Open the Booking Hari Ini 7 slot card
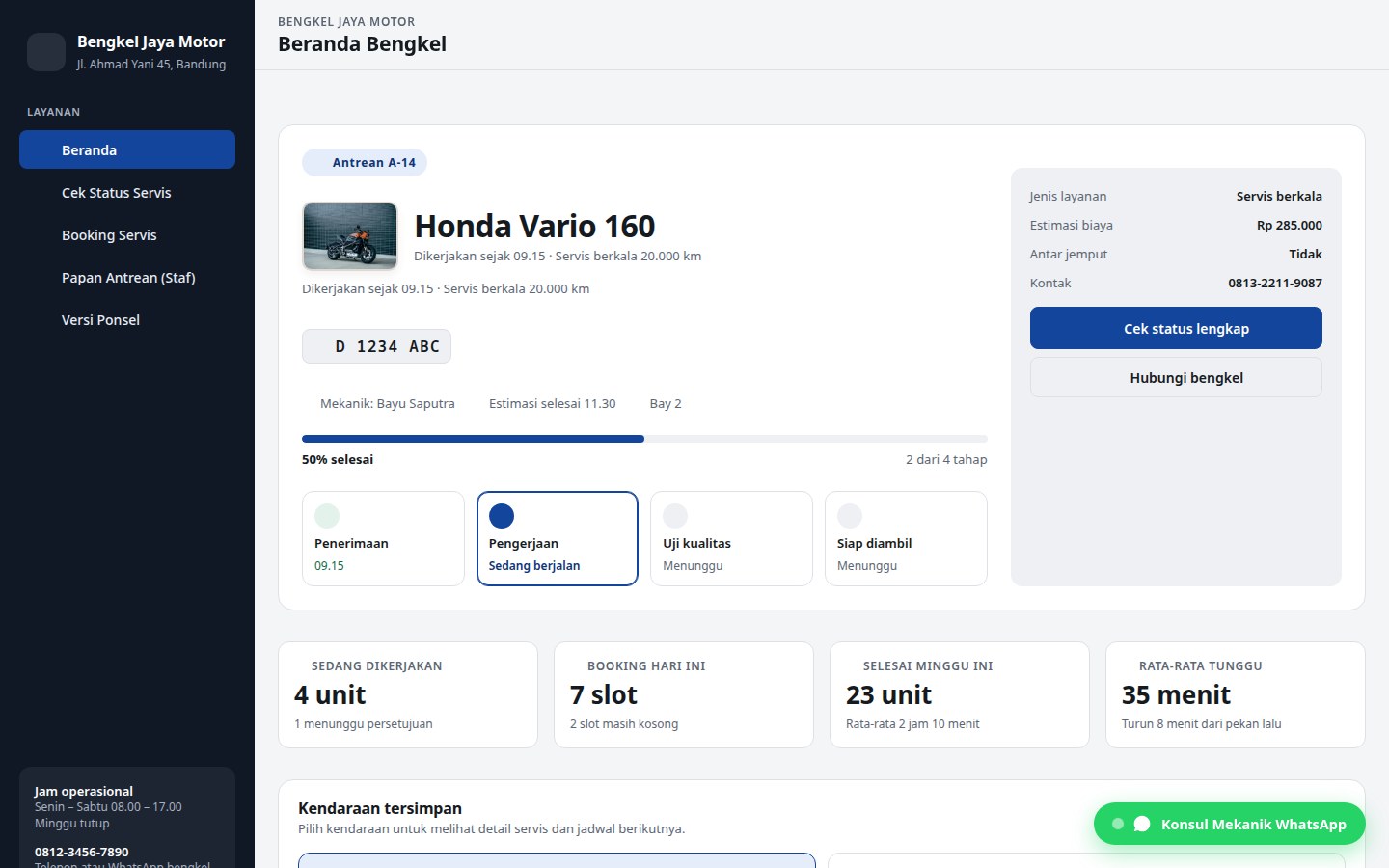The width and height of the screenshot is (1389, 868). (684, 694)
